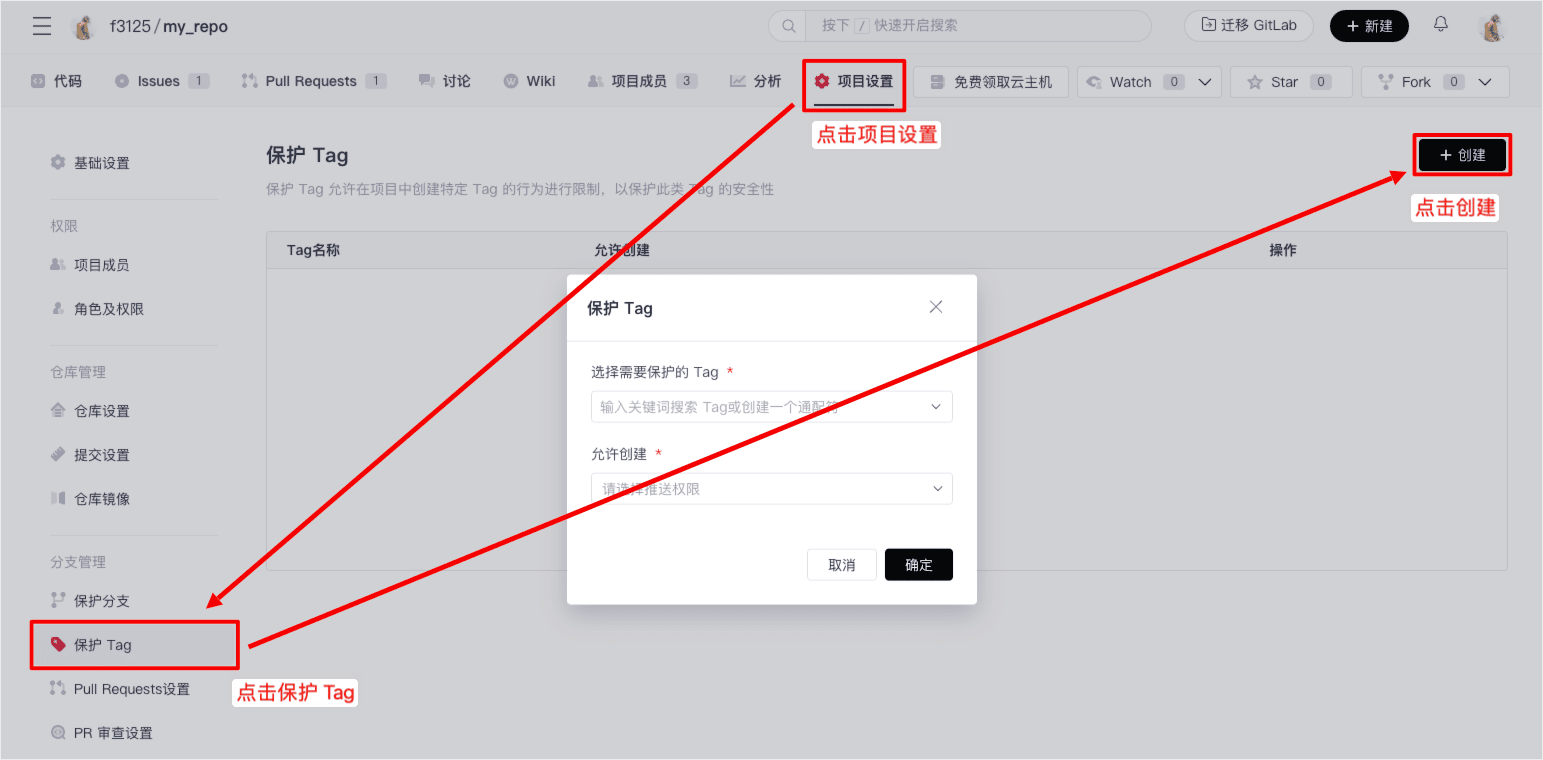
Task: Open the Pull Requests tab
Action: (x=314, y=81)
